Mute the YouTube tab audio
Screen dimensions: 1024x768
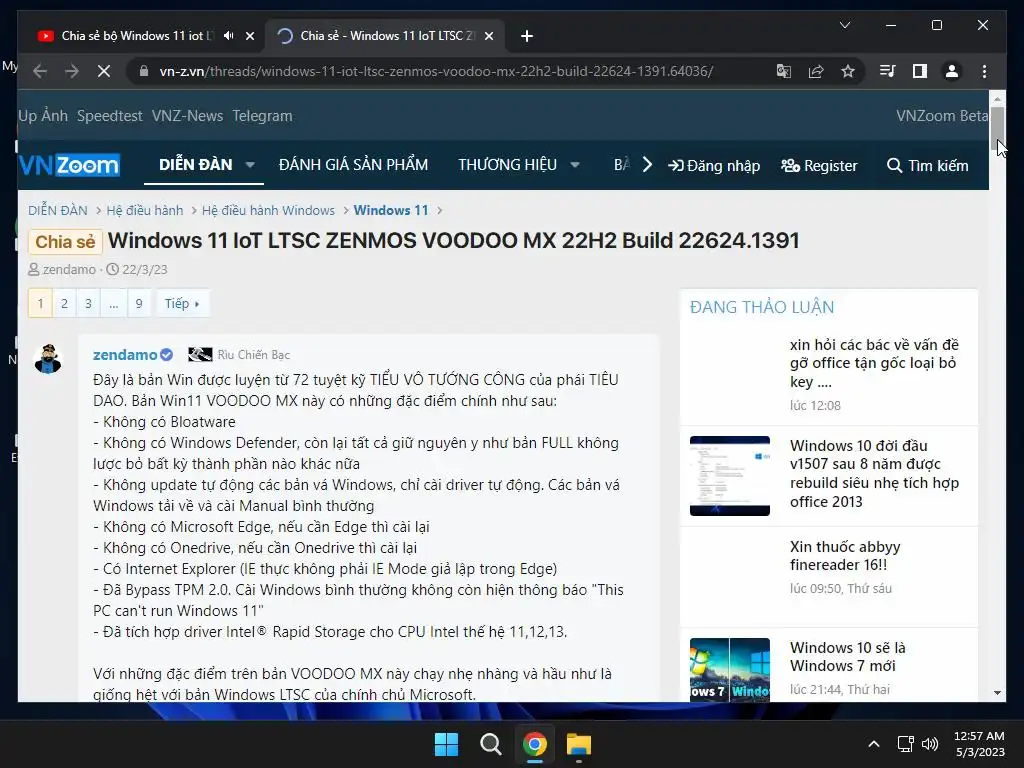[x=229, y=36]
